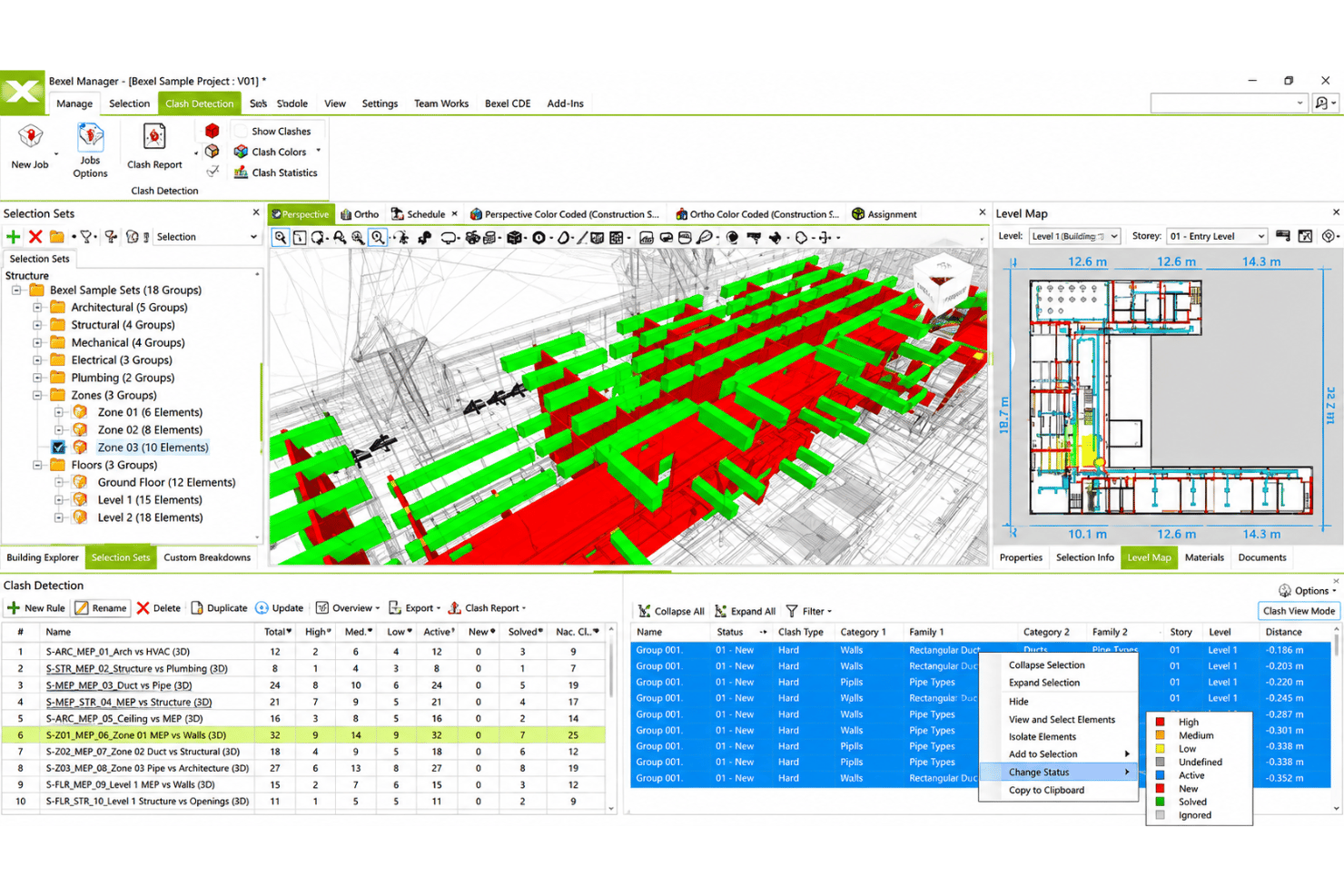The image size is (1344, 896).
Task: Switch to the Building Explorer tab
Action: pyautogui.click(x=43, y=557)
